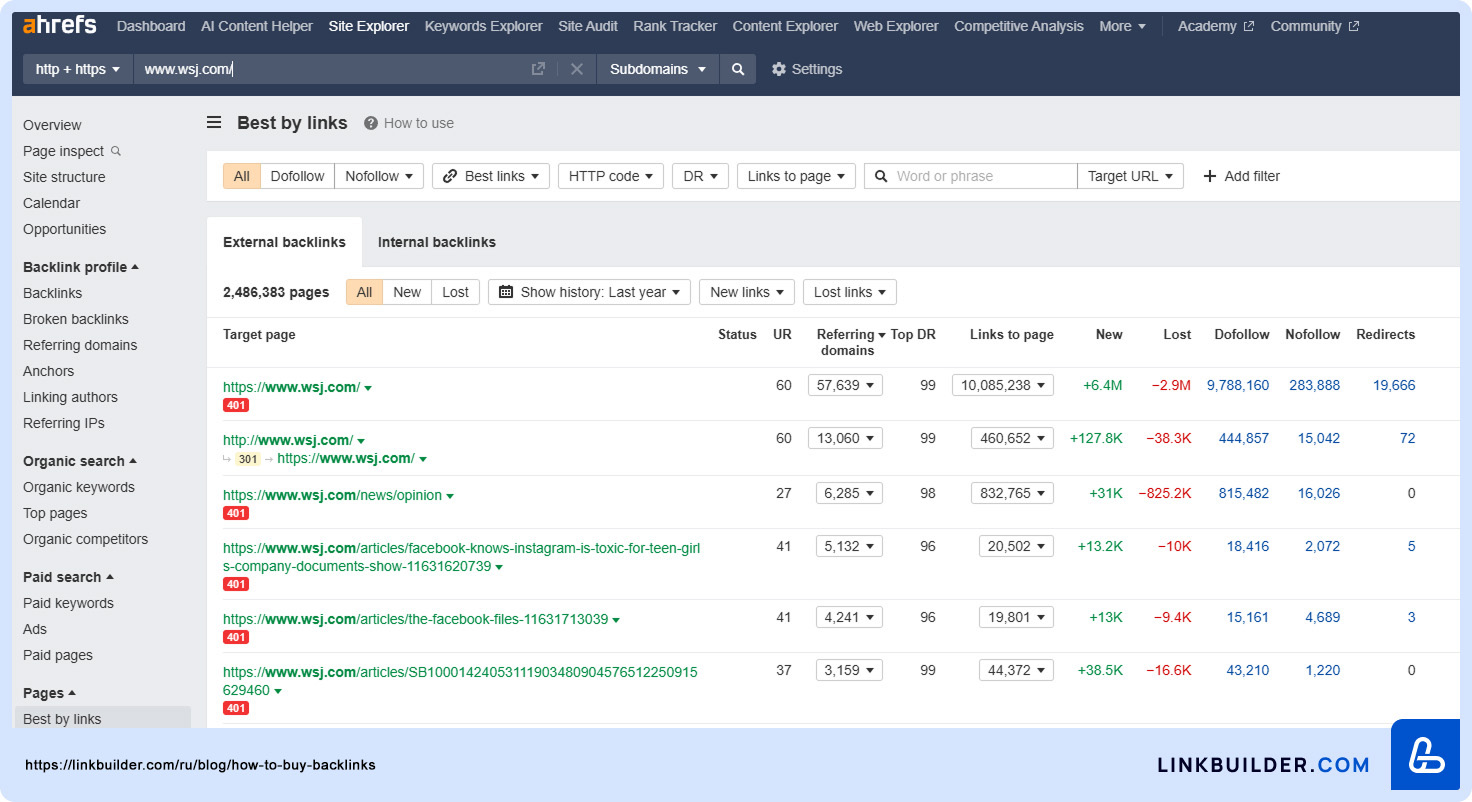Open URL in new tab icon

[x=538, y=69]
